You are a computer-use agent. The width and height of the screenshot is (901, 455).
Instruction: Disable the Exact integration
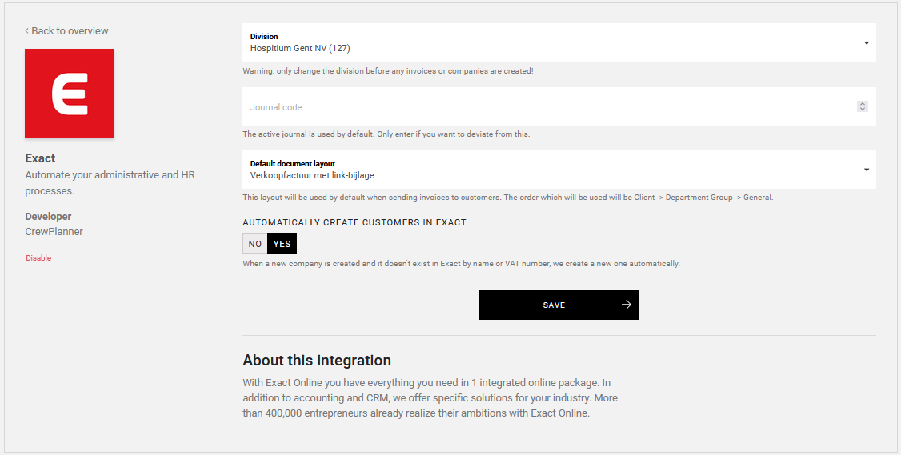(38, 258)
